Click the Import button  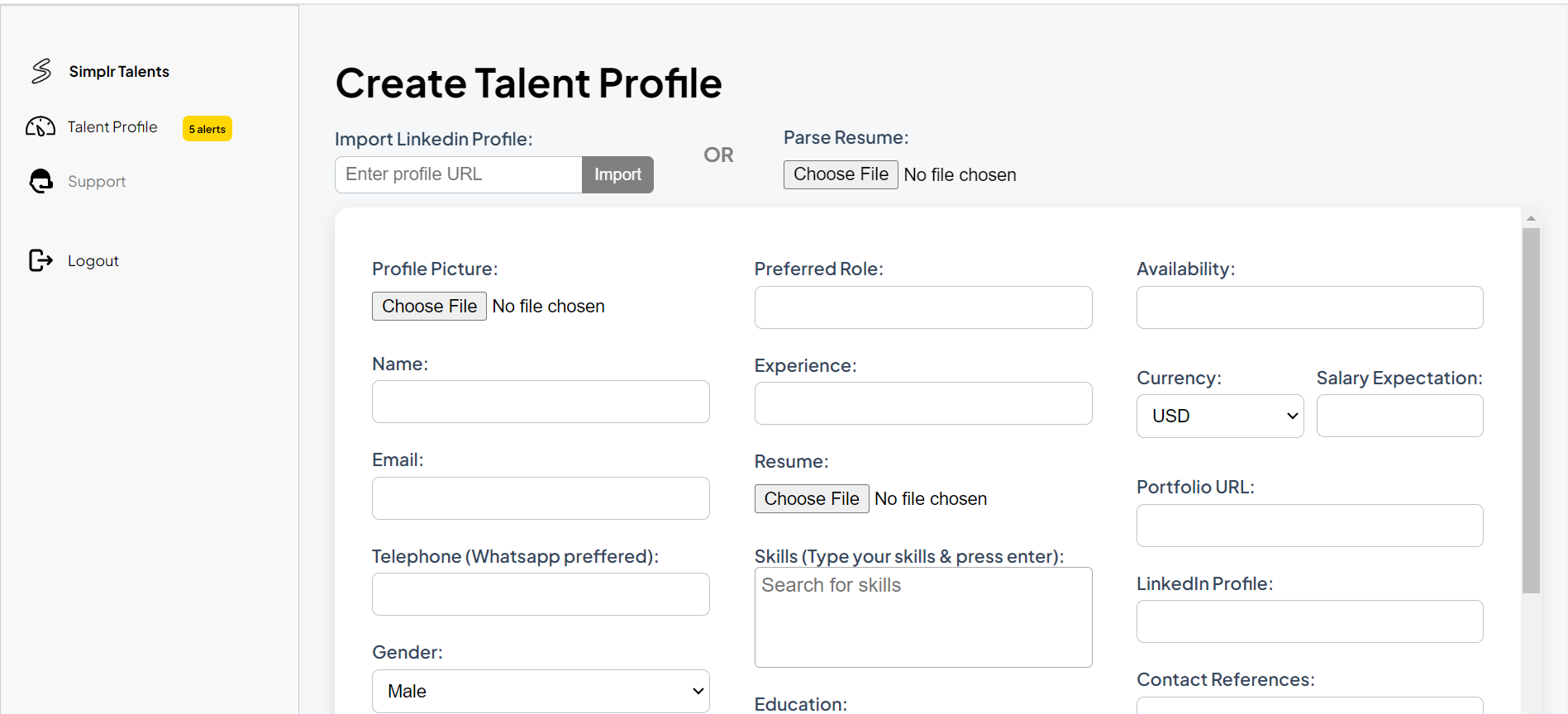click(x=617, y=174)
